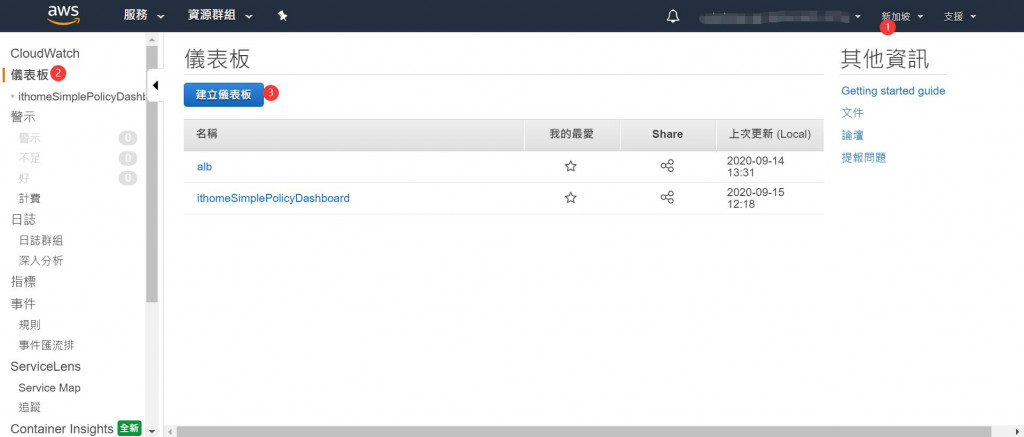Favorite ithomeSimplePolicyDashboard with the star

click(570, 197)
